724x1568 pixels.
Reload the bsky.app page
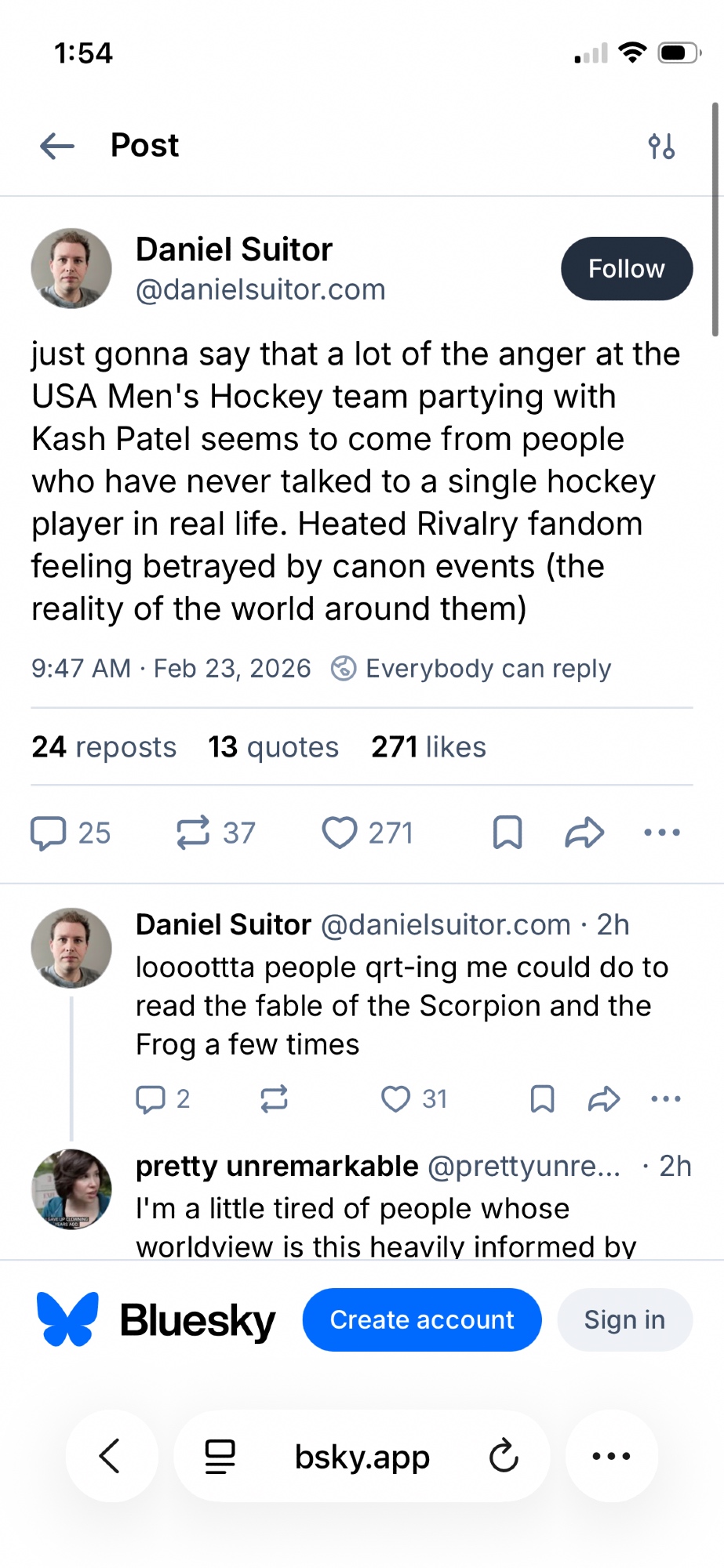pos(504,1457)
